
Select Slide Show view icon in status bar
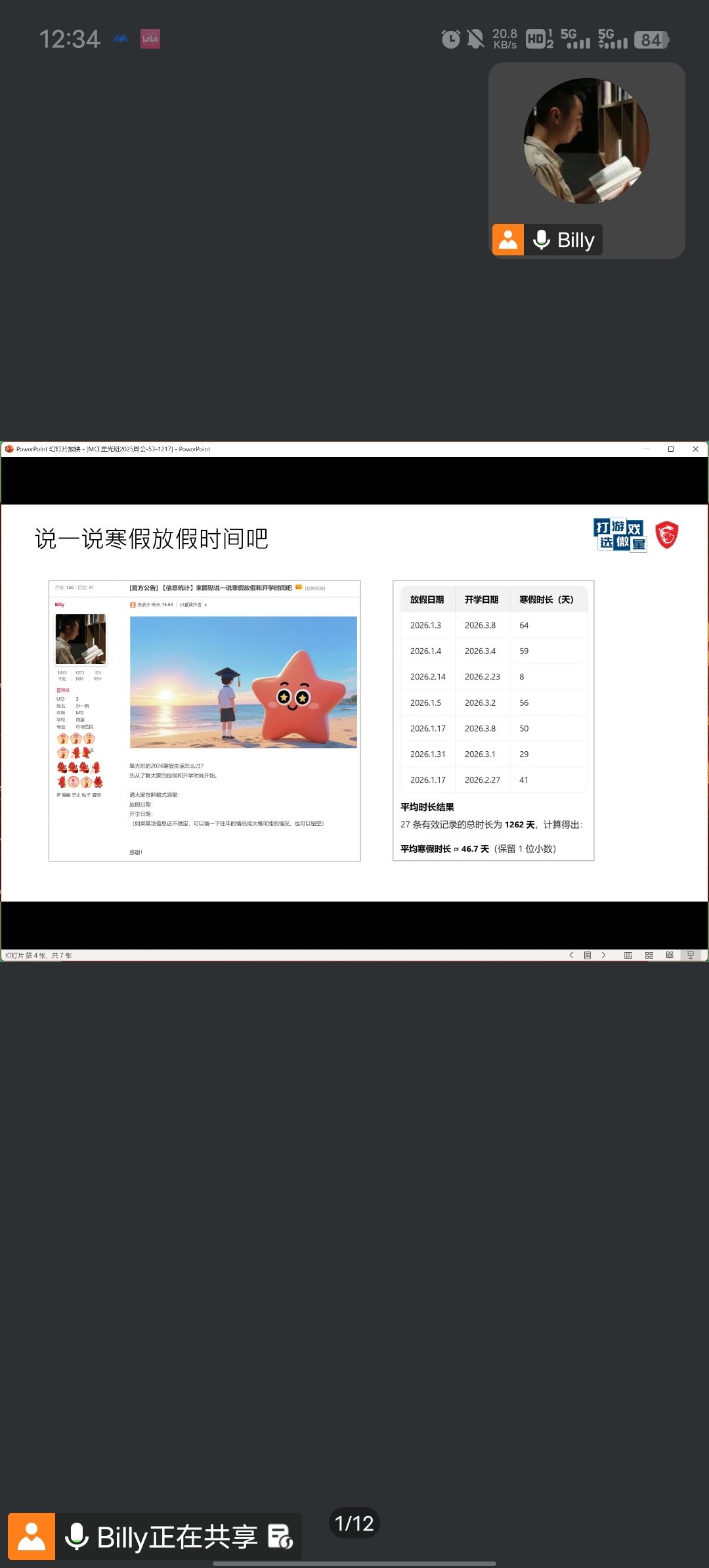click(691, 955)
